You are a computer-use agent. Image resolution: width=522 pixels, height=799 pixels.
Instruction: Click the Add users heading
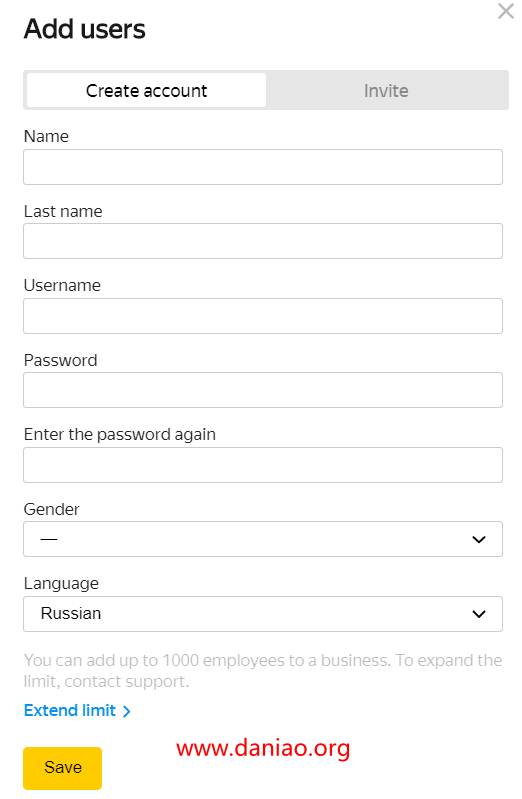pyautogui.click(x=85, y=29)
